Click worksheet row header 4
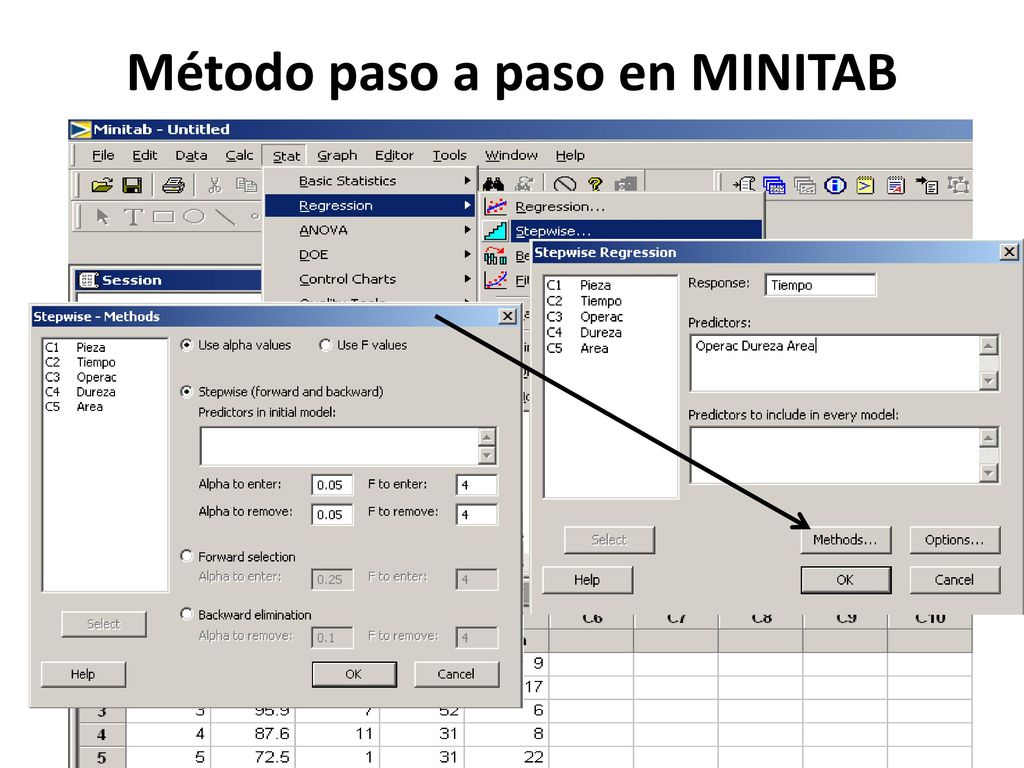 tap(101, 734)
